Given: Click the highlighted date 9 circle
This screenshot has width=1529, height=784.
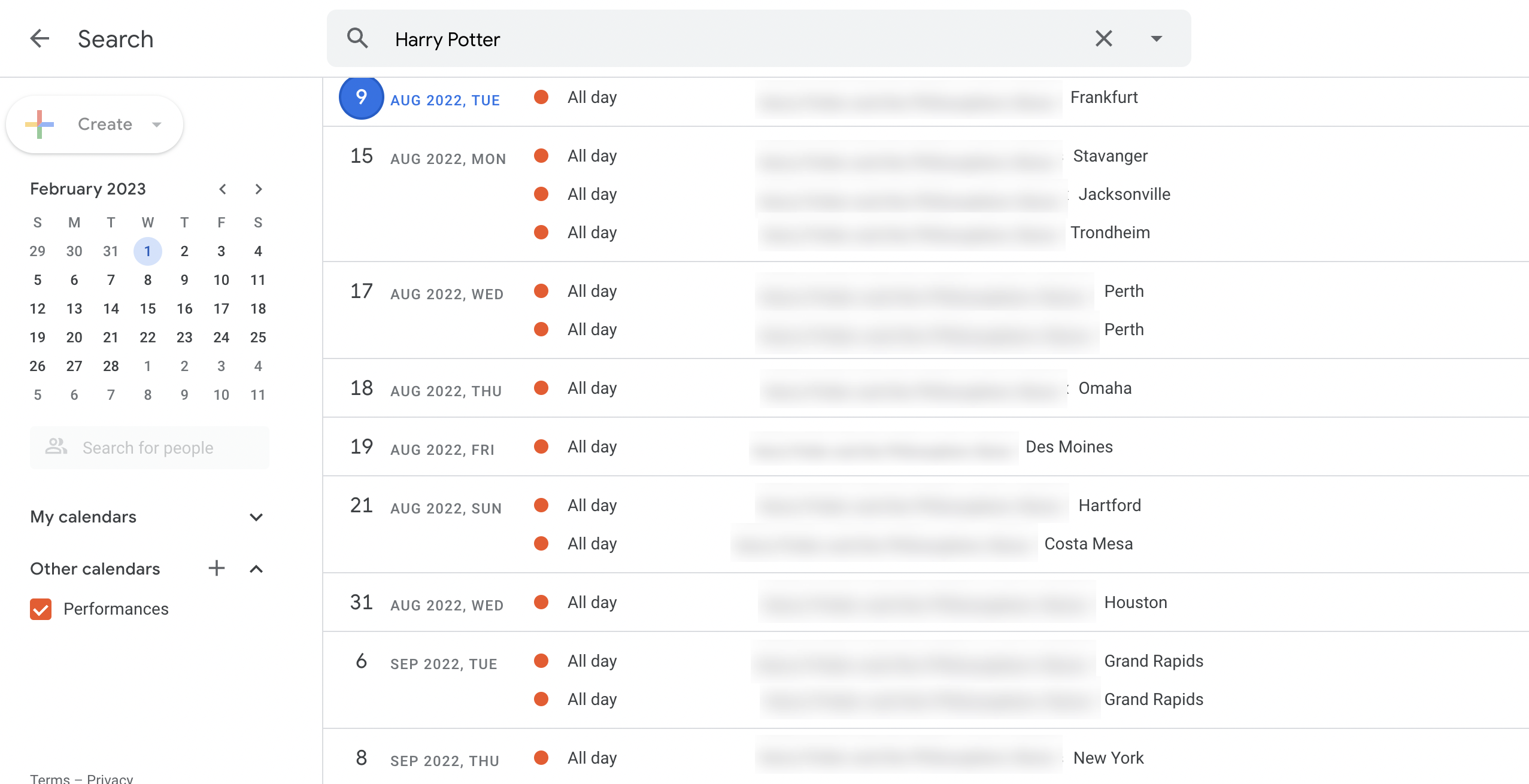Looking at the screenshot, I should [x=362, y=97].
